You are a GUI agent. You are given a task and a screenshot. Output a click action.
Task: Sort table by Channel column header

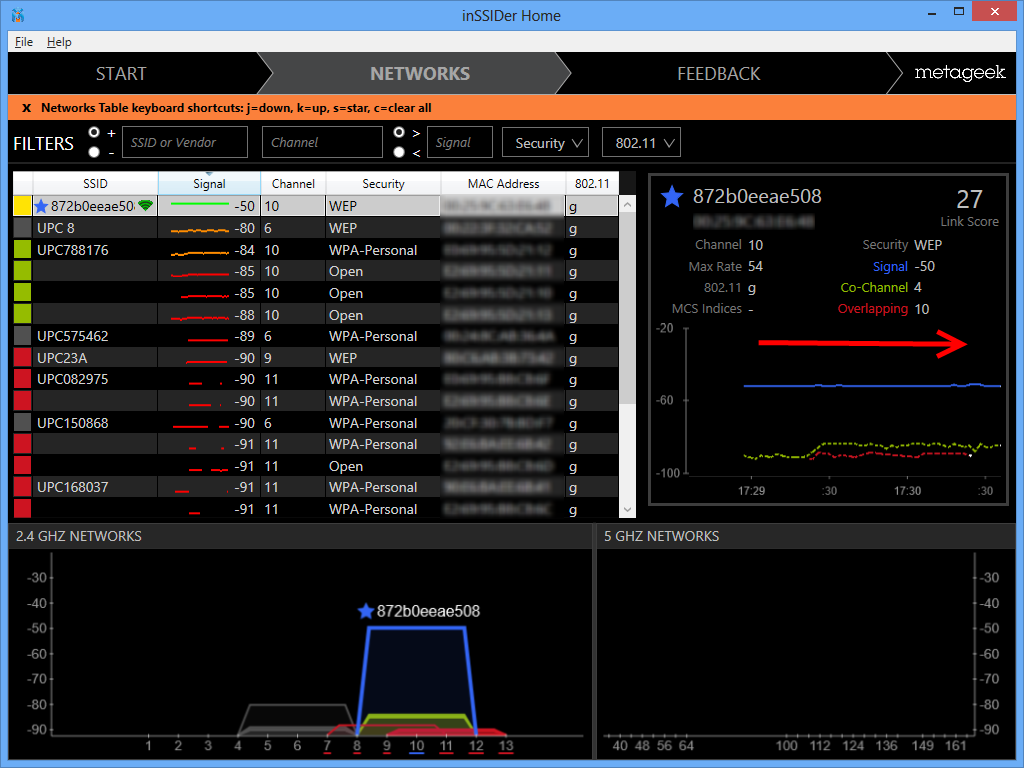point(293,184)
